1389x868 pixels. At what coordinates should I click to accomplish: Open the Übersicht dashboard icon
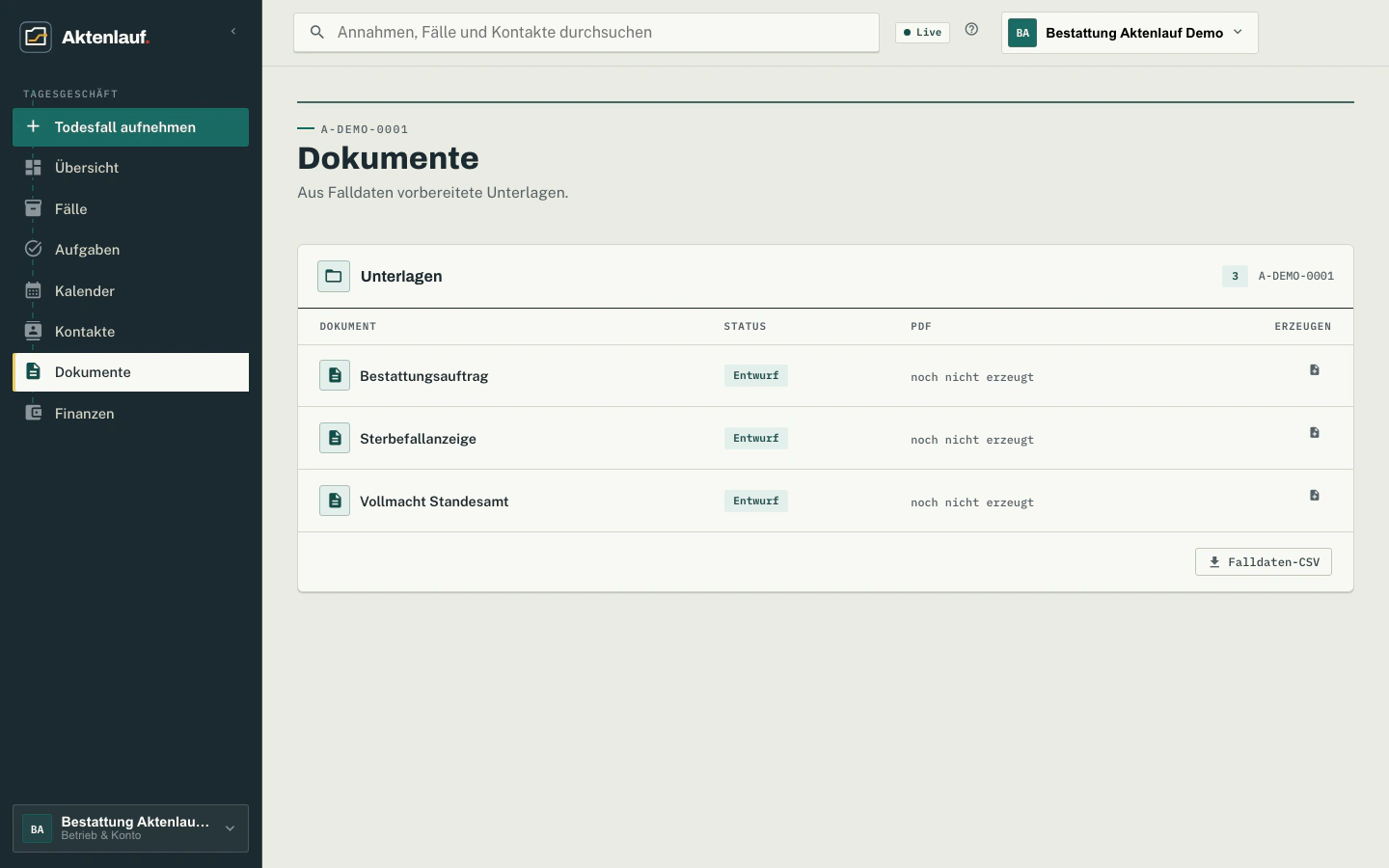click(x=33, y=167)
